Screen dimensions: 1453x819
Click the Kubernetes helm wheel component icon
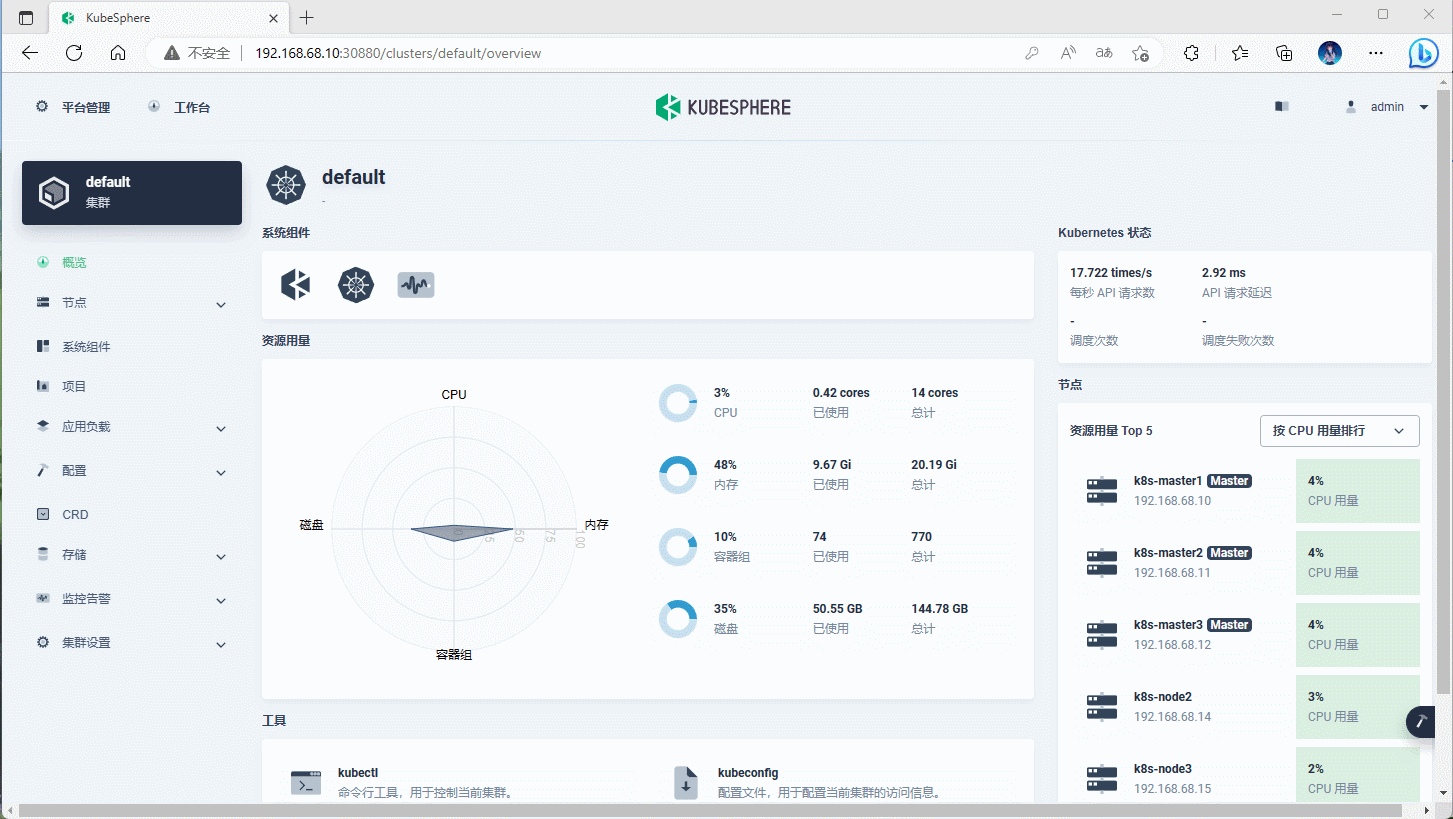pos(356,285)
